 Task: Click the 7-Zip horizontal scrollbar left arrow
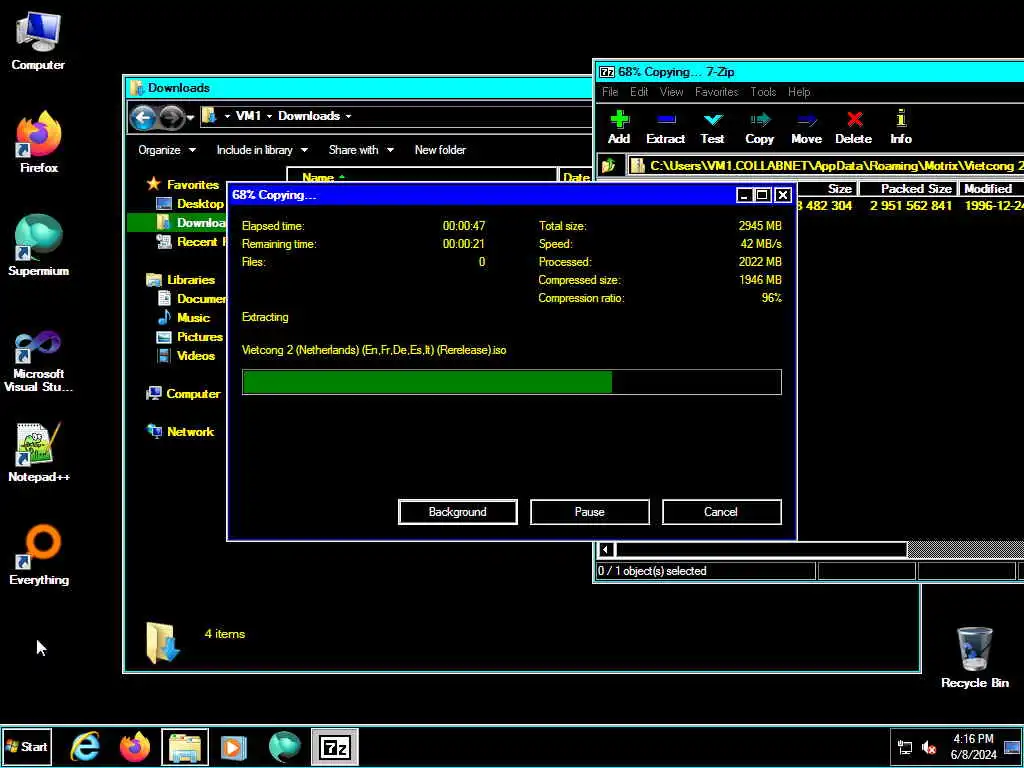[605, 550]
